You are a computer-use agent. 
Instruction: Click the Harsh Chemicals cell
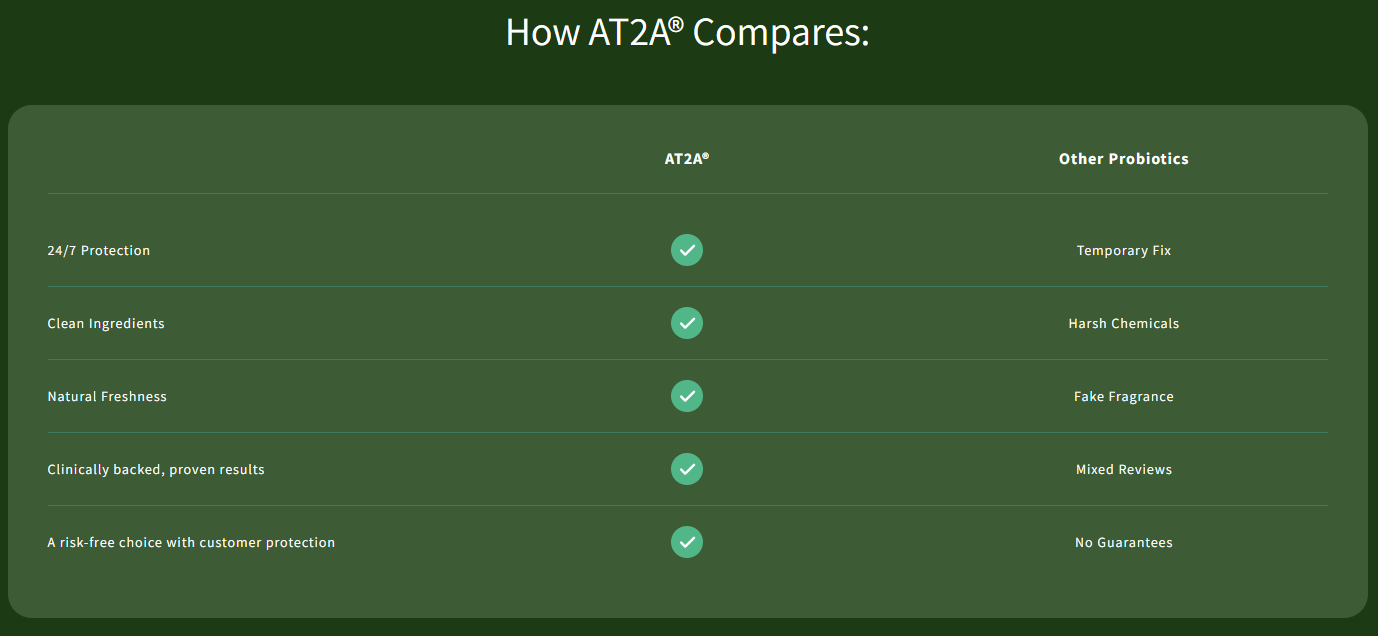tap(1123, 324)
